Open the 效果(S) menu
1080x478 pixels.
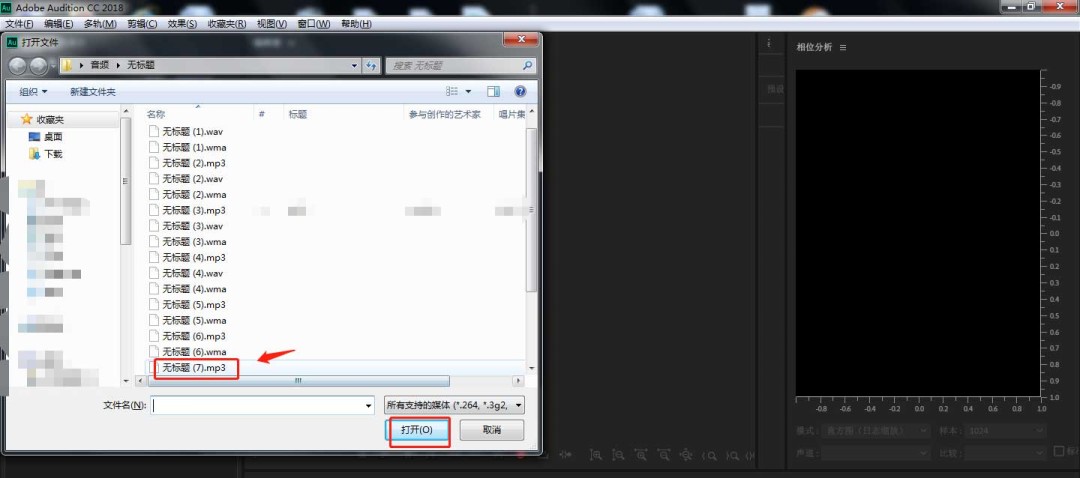click(x=182, y=23)
